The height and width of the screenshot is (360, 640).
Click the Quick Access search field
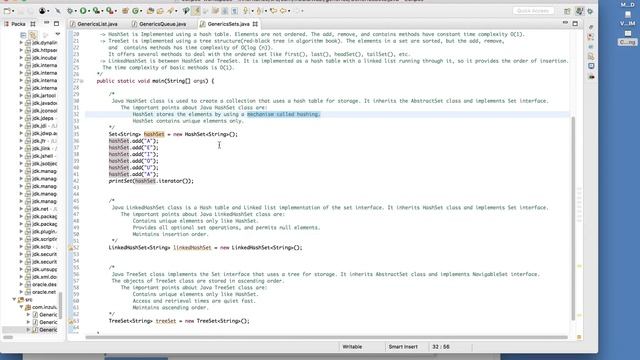(533, 11)
